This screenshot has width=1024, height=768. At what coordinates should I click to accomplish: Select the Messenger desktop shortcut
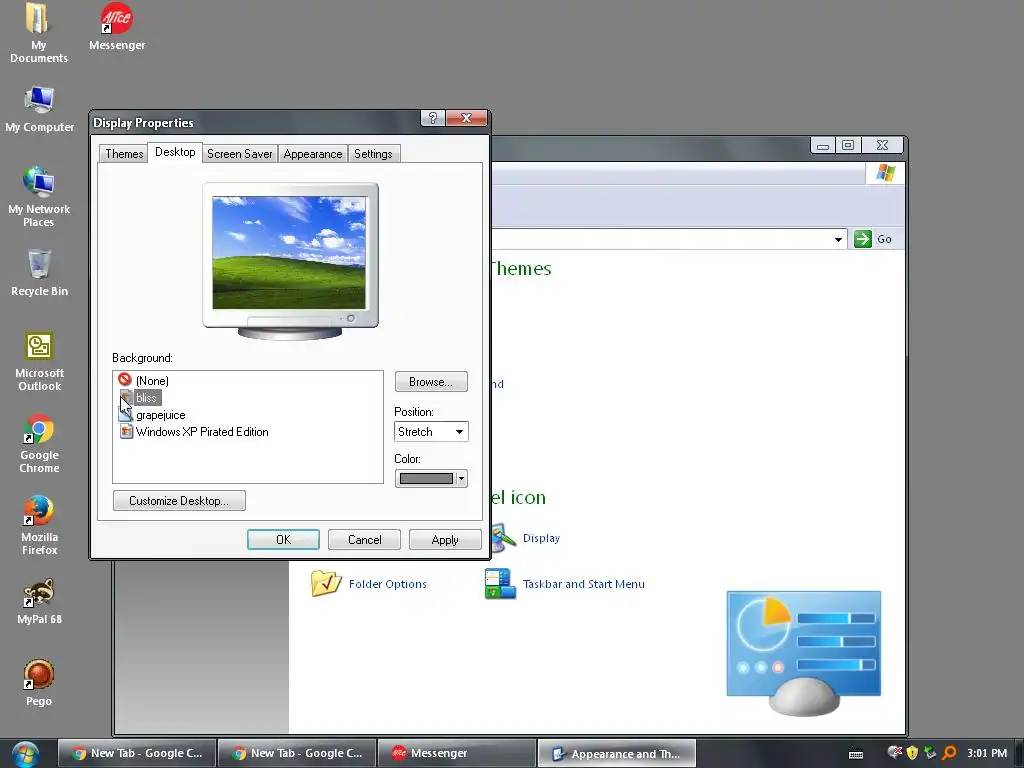(117, 27)
